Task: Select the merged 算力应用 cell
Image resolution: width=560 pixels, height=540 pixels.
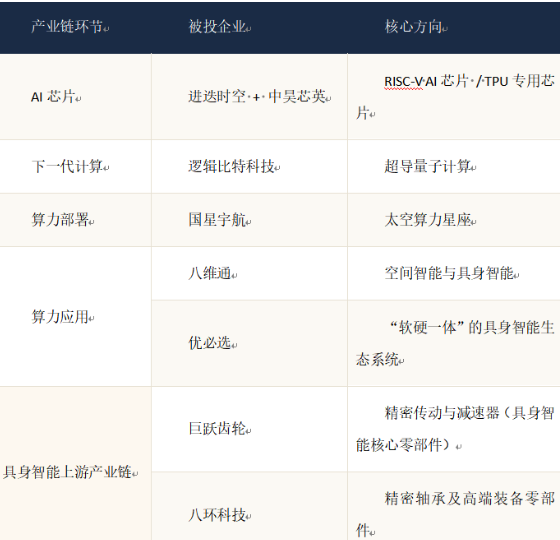Action: point(75,316)
